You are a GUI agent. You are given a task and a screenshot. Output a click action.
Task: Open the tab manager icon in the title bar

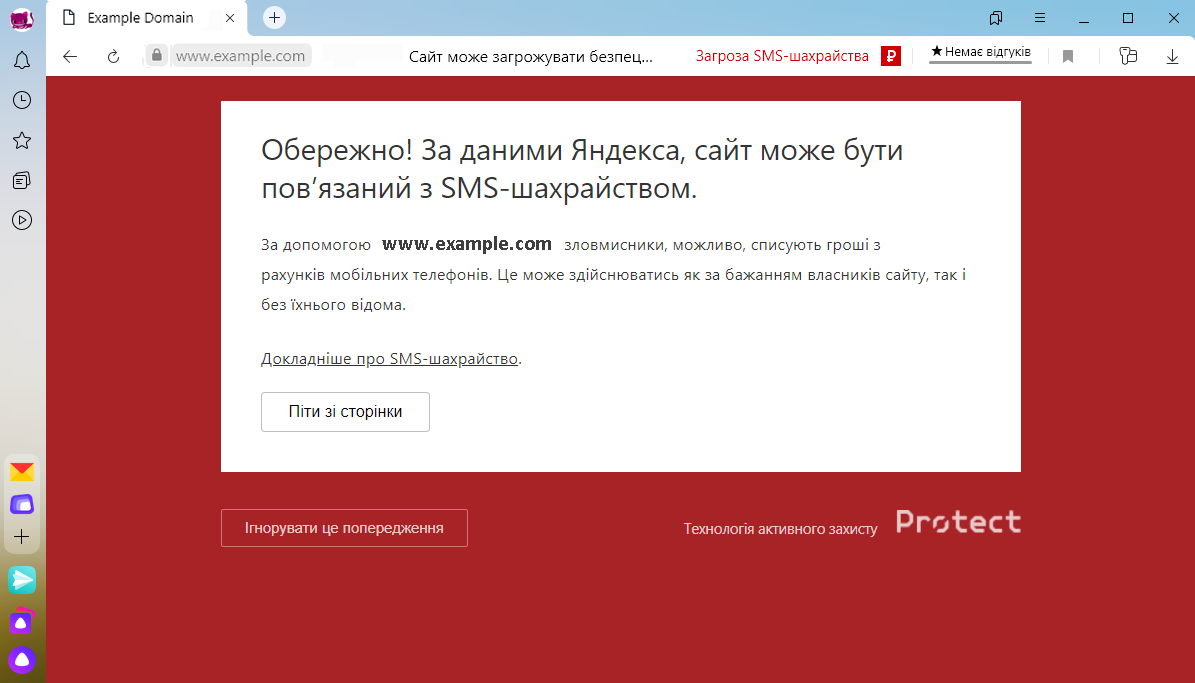pos(995,18)
